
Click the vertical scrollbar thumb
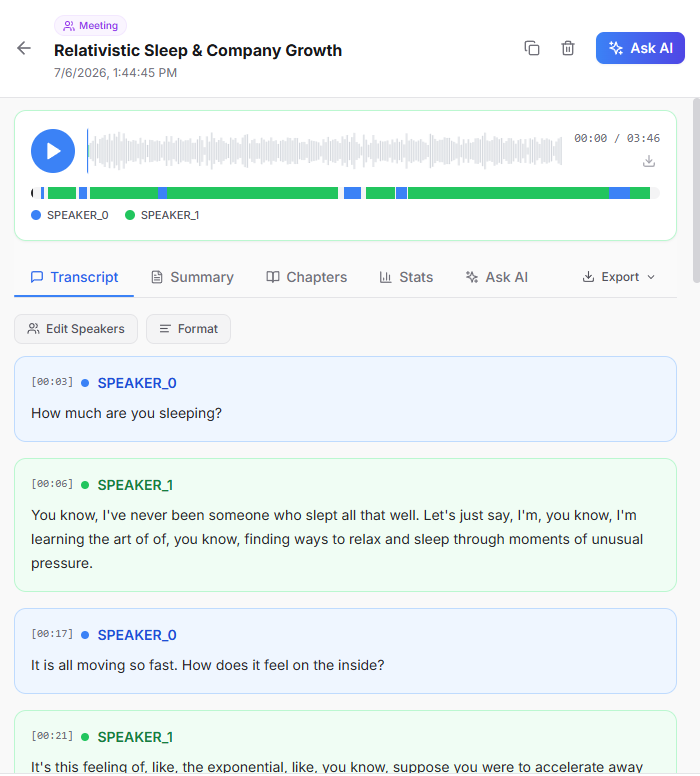[696, 191]
